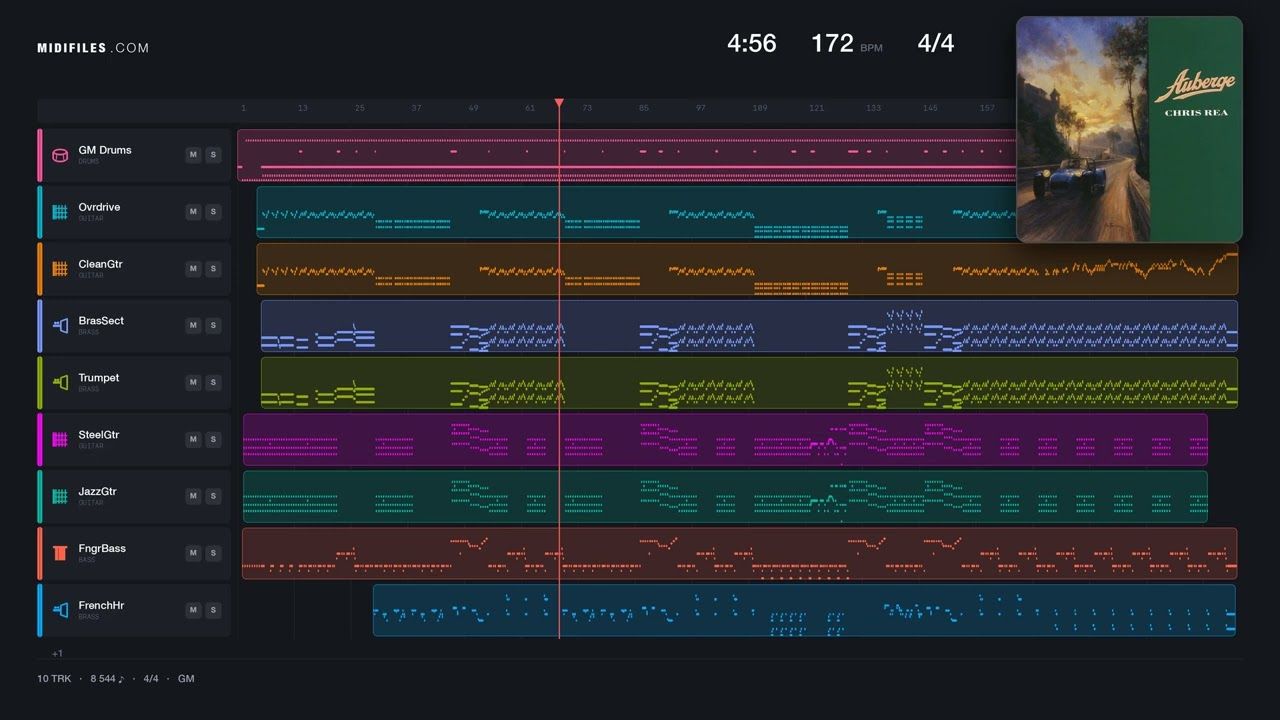Jump to bar 97 on the timeline ruler
Viewport: 1280px width, 720px height.
coord(701,108)
